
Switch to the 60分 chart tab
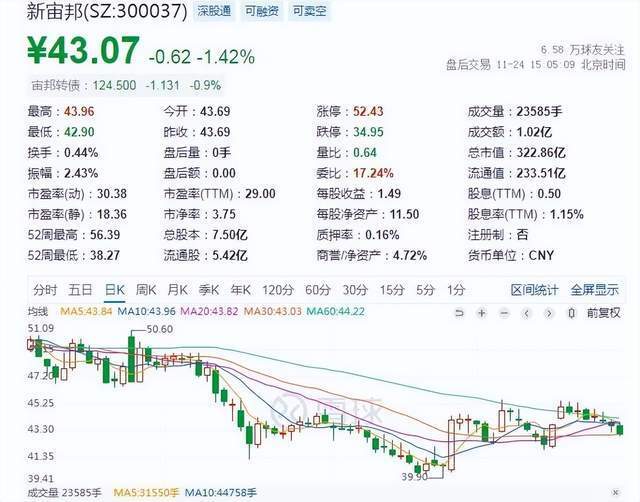(318, 290)
